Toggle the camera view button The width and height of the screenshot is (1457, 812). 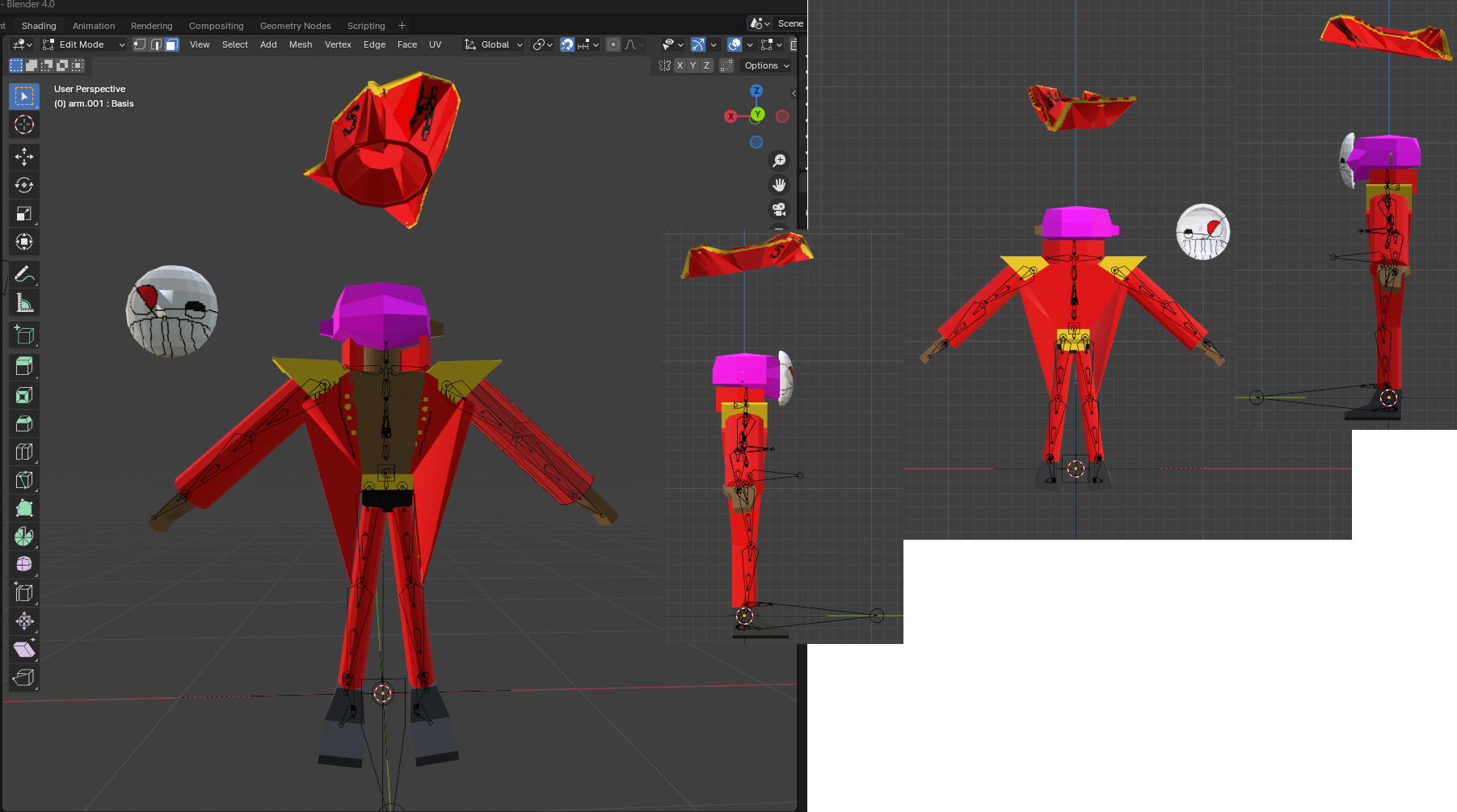[779, 209]
